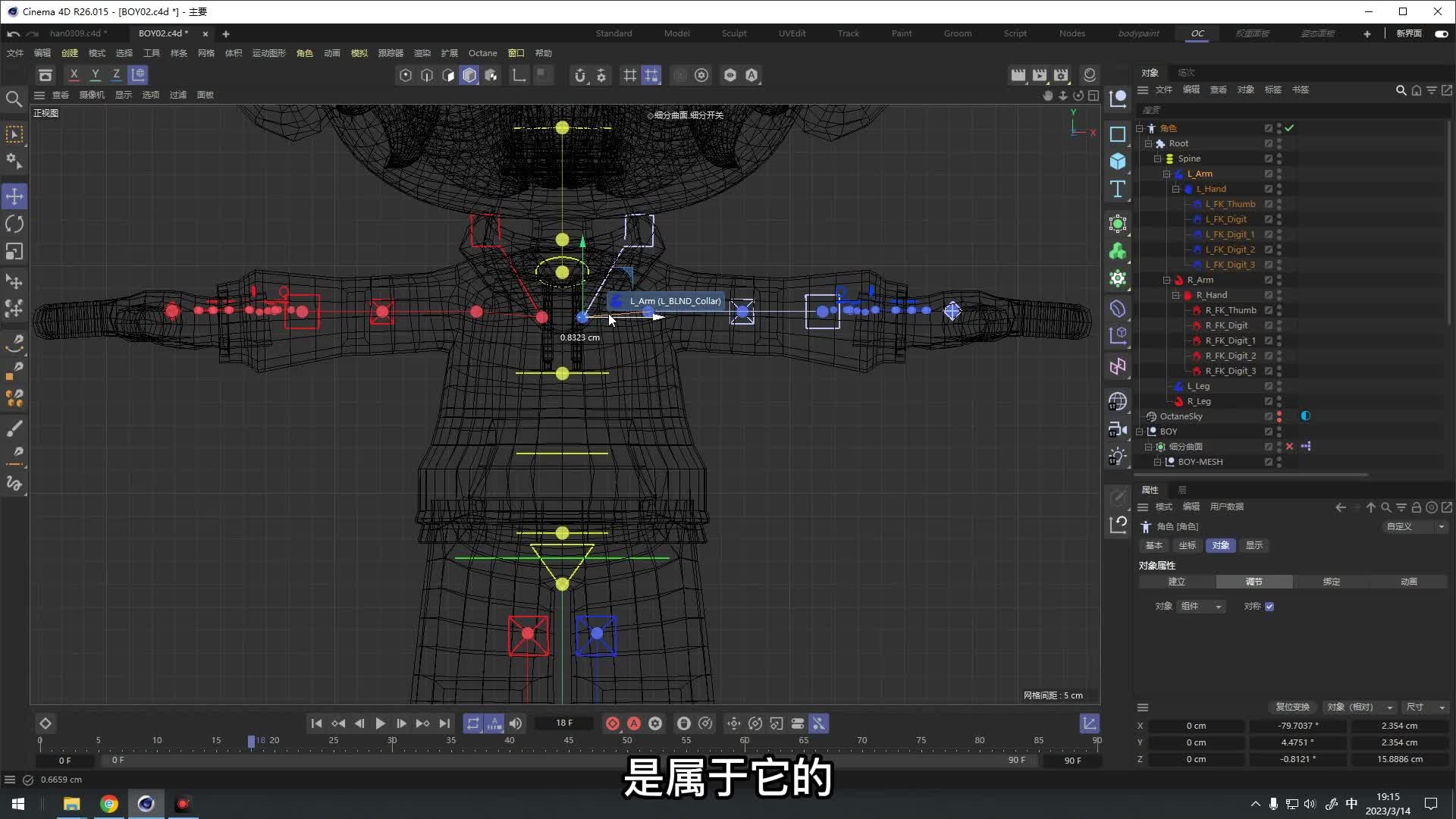The height and width of the screenshot is (819, 1456).
Task: Click the X rotation value field
Action: [1299, 726]
